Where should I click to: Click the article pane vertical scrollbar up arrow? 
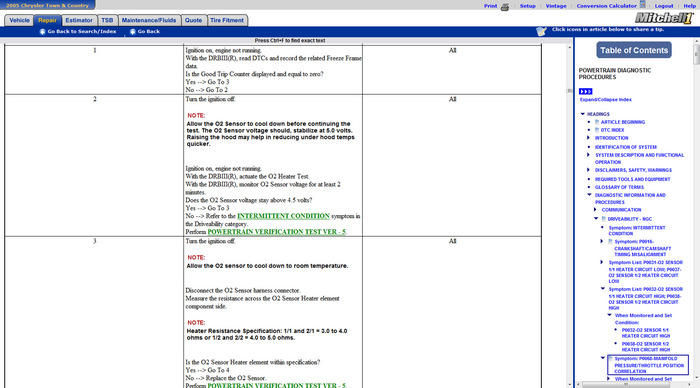click(x=570, y=47)
